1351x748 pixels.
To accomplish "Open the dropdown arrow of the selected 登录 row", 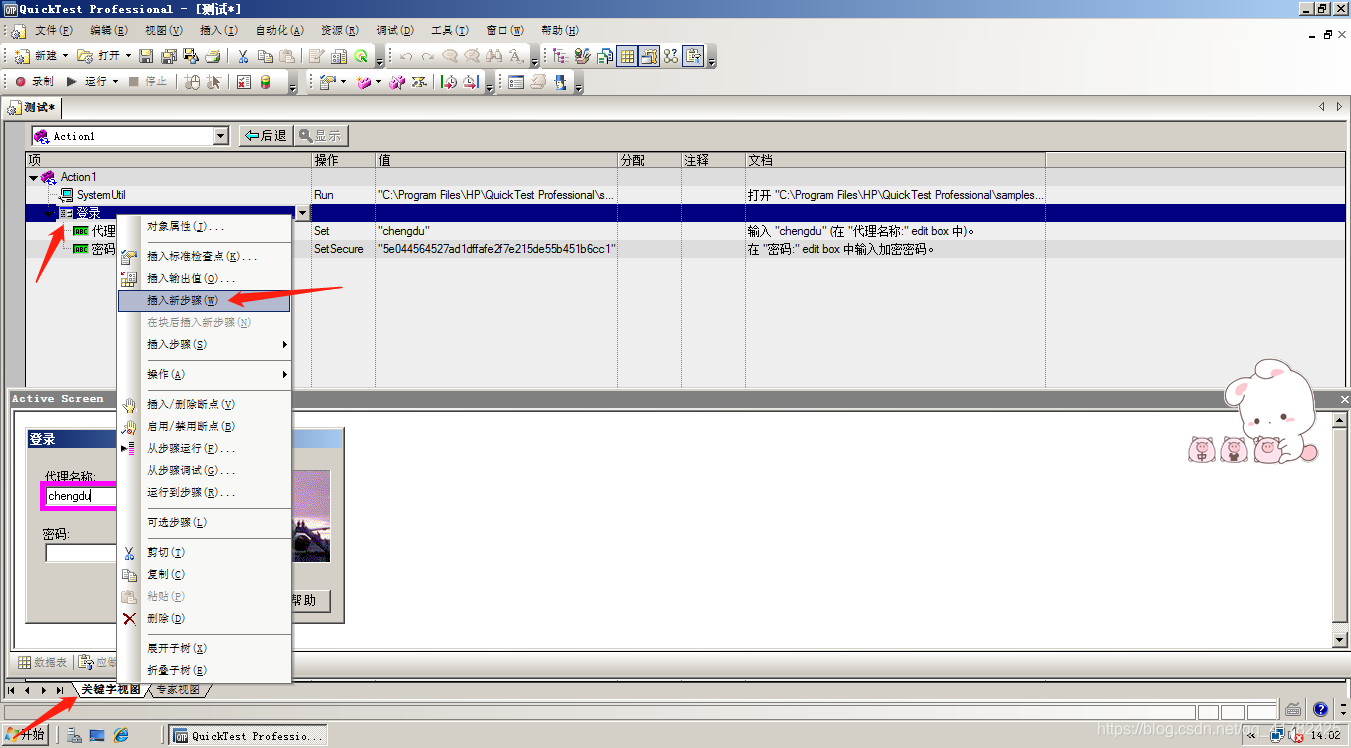I will (303, 213).
